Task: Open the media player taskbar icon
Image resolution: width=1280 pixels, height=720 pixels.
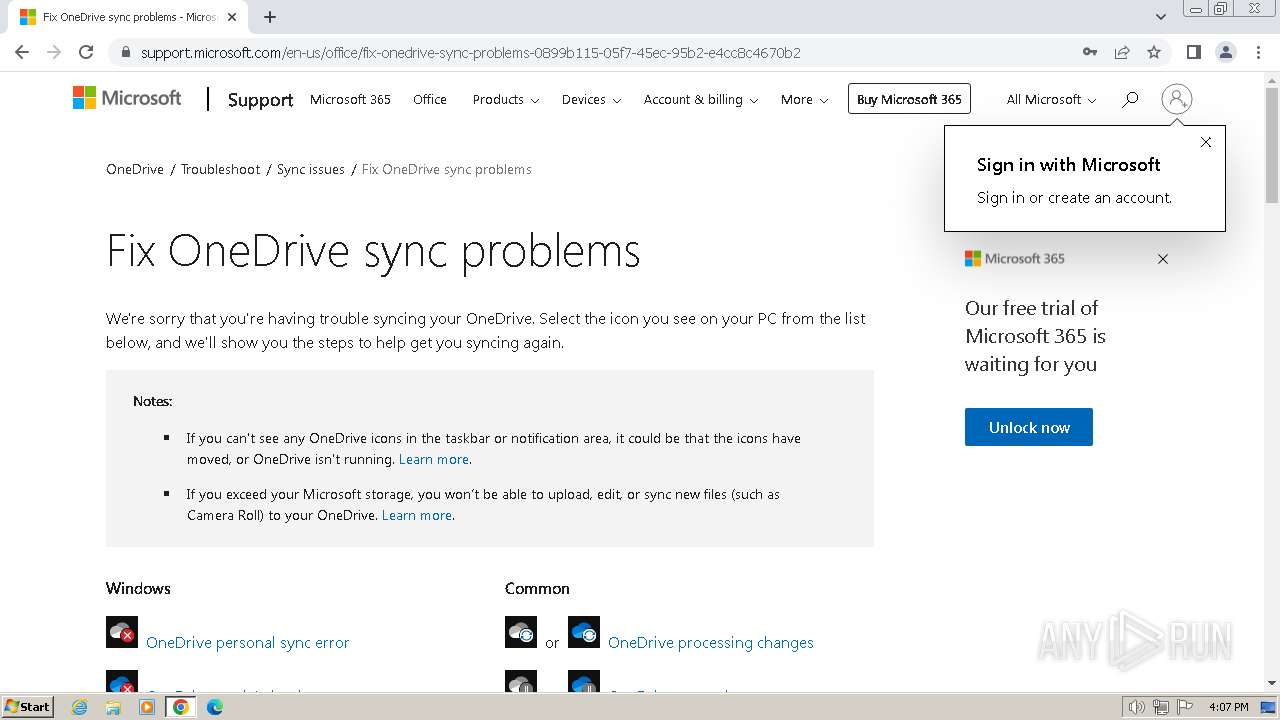Action: (x=147, y=707)
